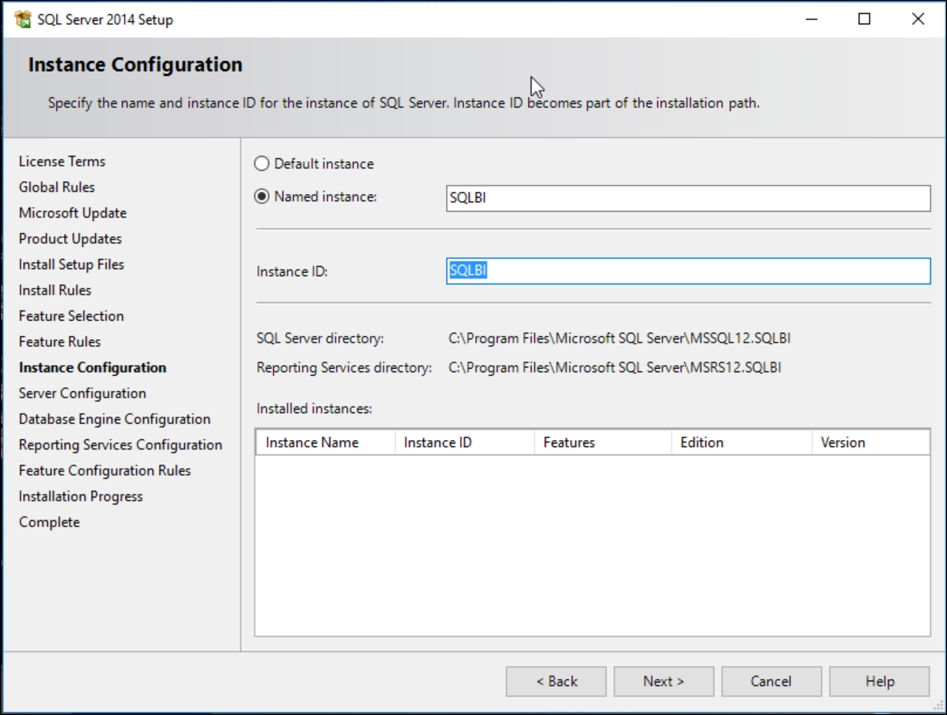The width and height of the screenshot is (947, 715).
Task: Click the Database Engine Configuration step
Action: pyautogui.click(x=115, y=419)
